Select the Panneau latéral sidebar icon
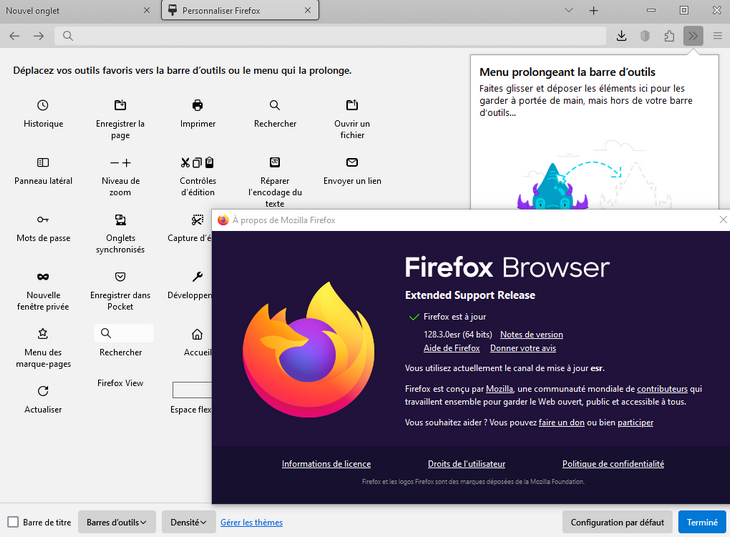The width and height of the screenshot is (730, 537). (x=43, y=163)
